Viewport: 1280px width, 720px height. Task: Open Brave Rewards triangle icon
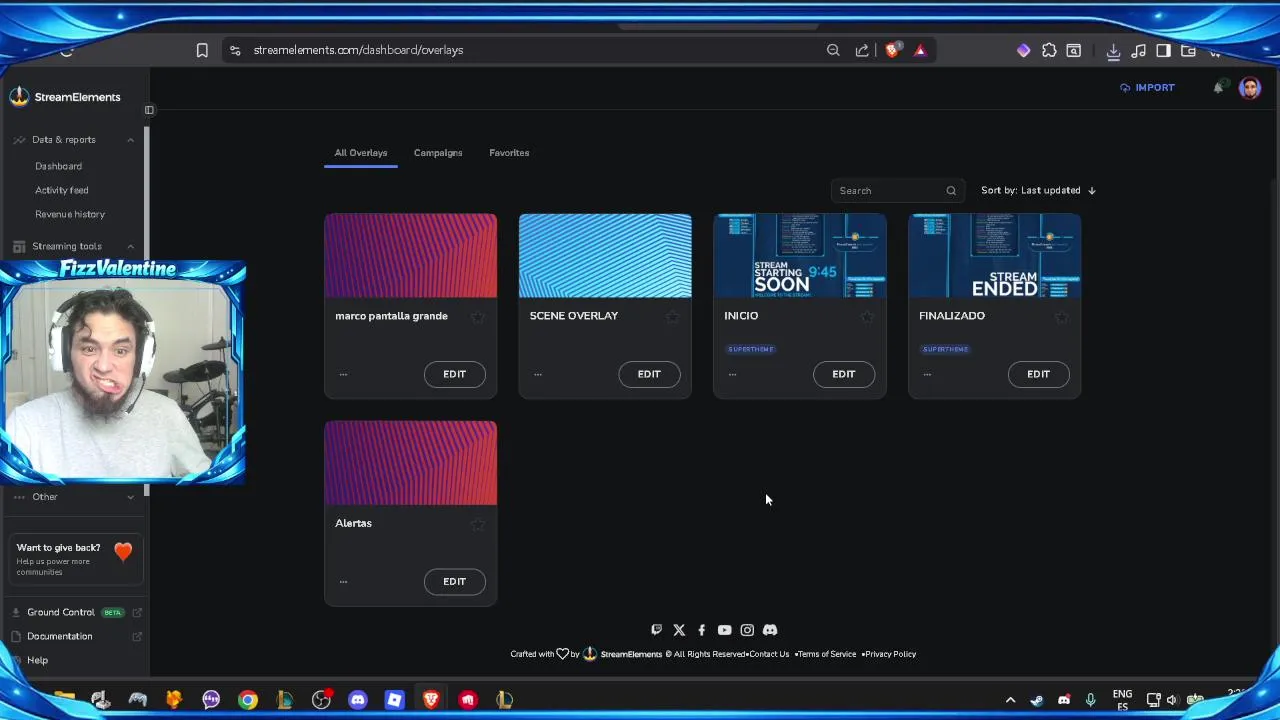pos(920,50)
